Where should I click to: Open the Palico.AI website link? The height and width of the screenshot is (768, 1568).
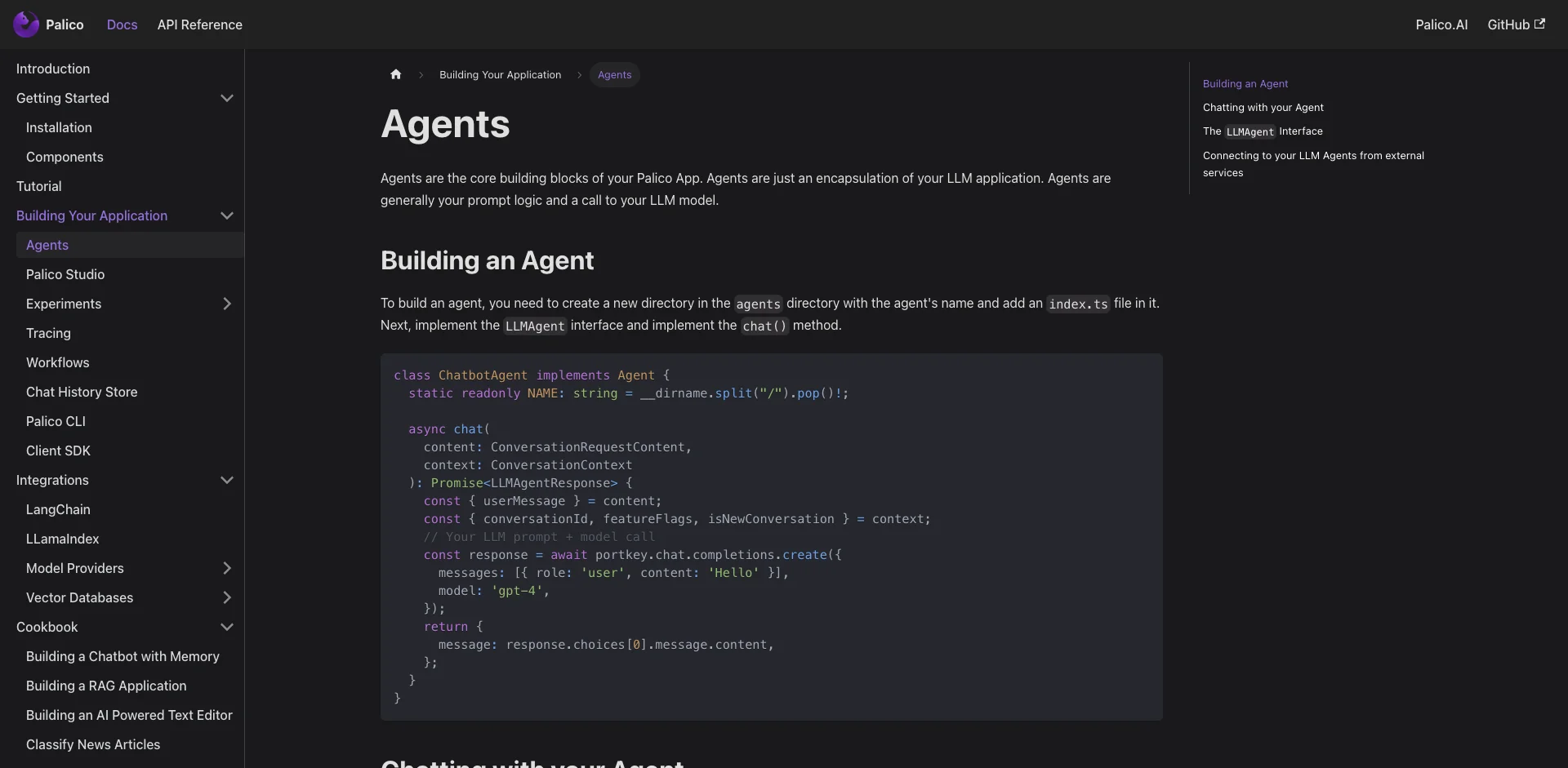click(x=1441, y=24)
